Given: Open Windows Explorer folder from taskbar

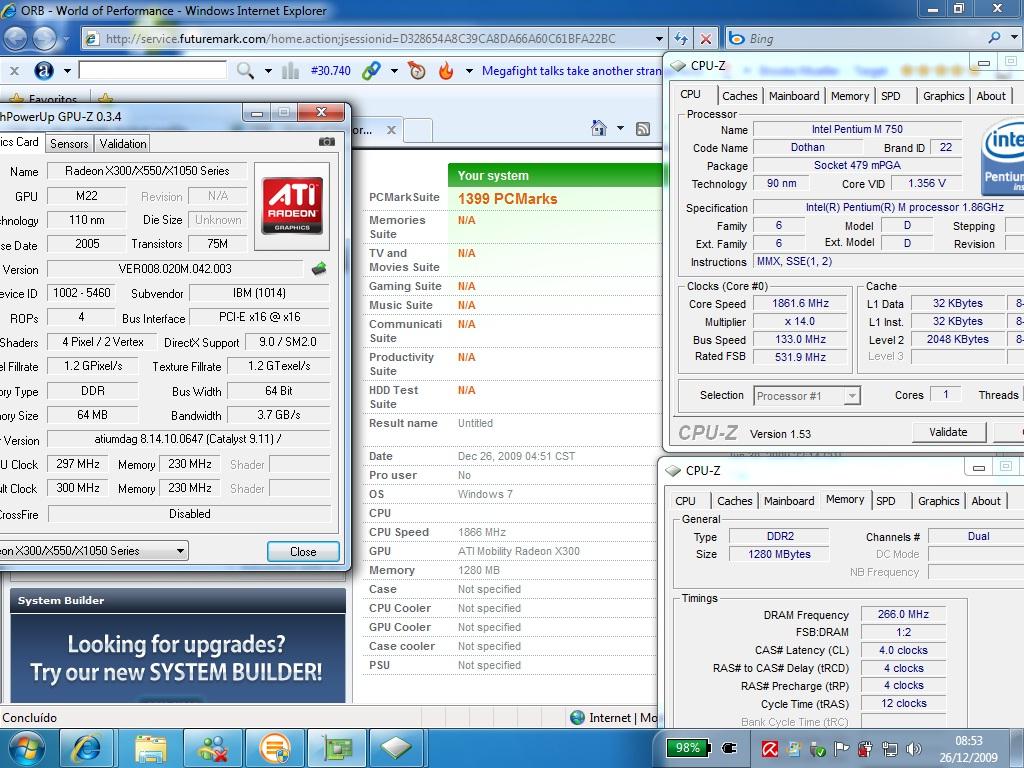Looking at the screenshot, I should (x=150, y=748).
